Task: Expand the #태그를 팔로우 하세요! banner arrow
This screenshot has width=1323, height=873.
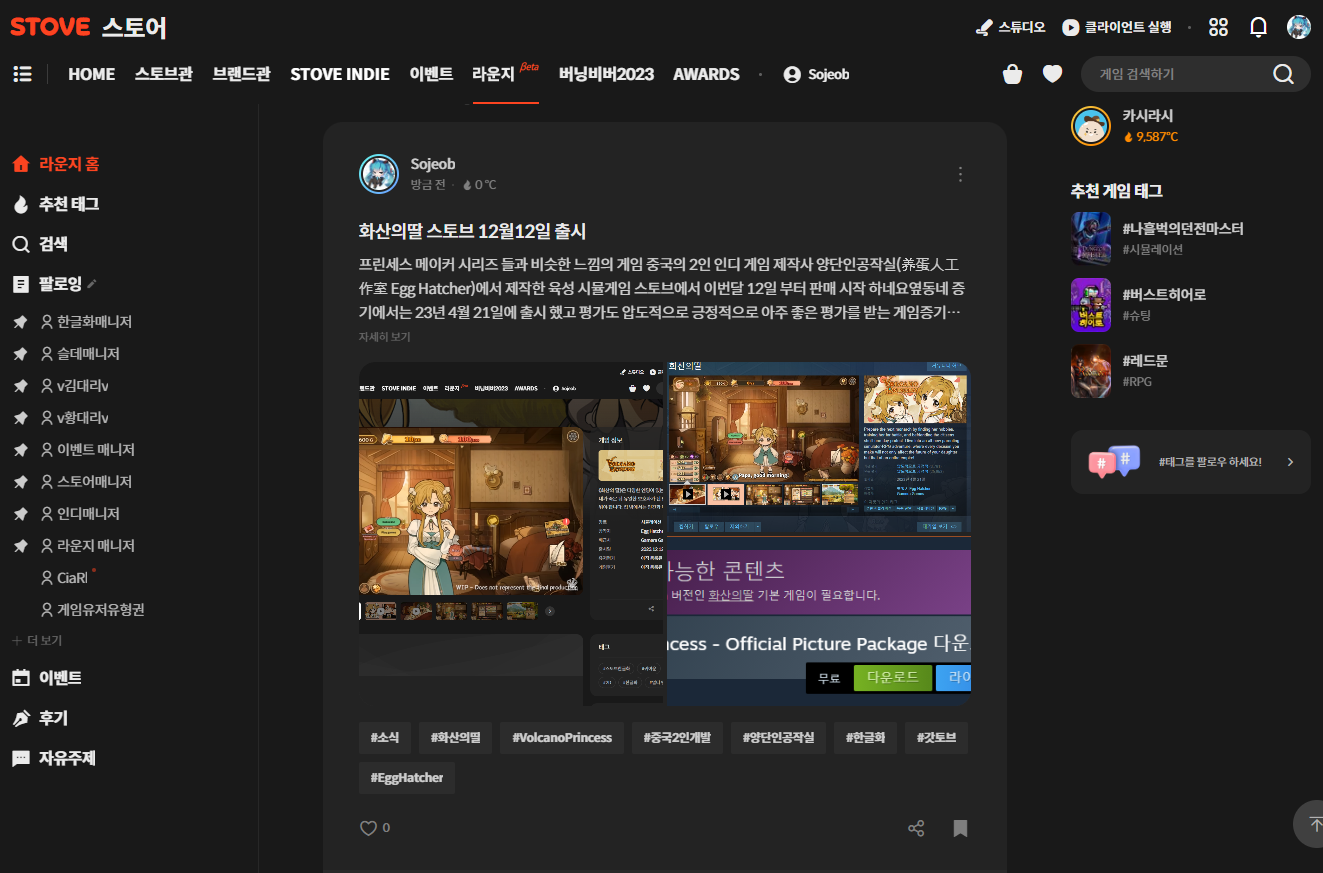Action: pyautogui.click(x=1290, y=462)
